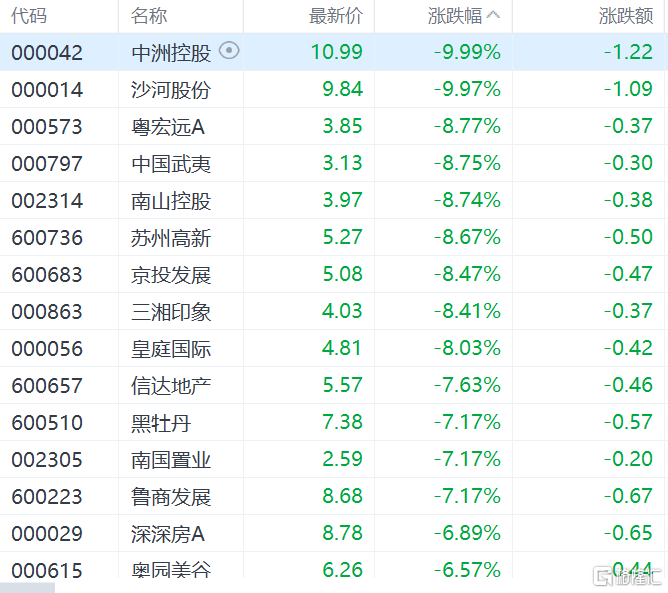Click latest price 7.38
This screenshot has width=668, height=593.
343,422
